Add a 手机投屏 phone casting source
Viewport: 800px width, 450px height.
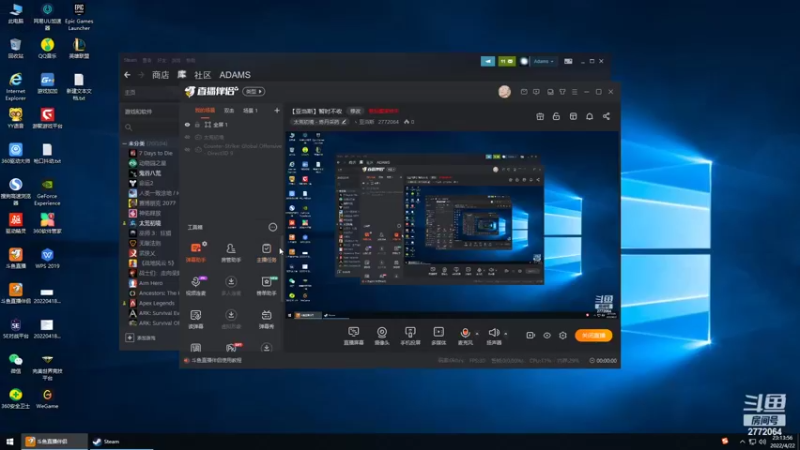[410, 336]
